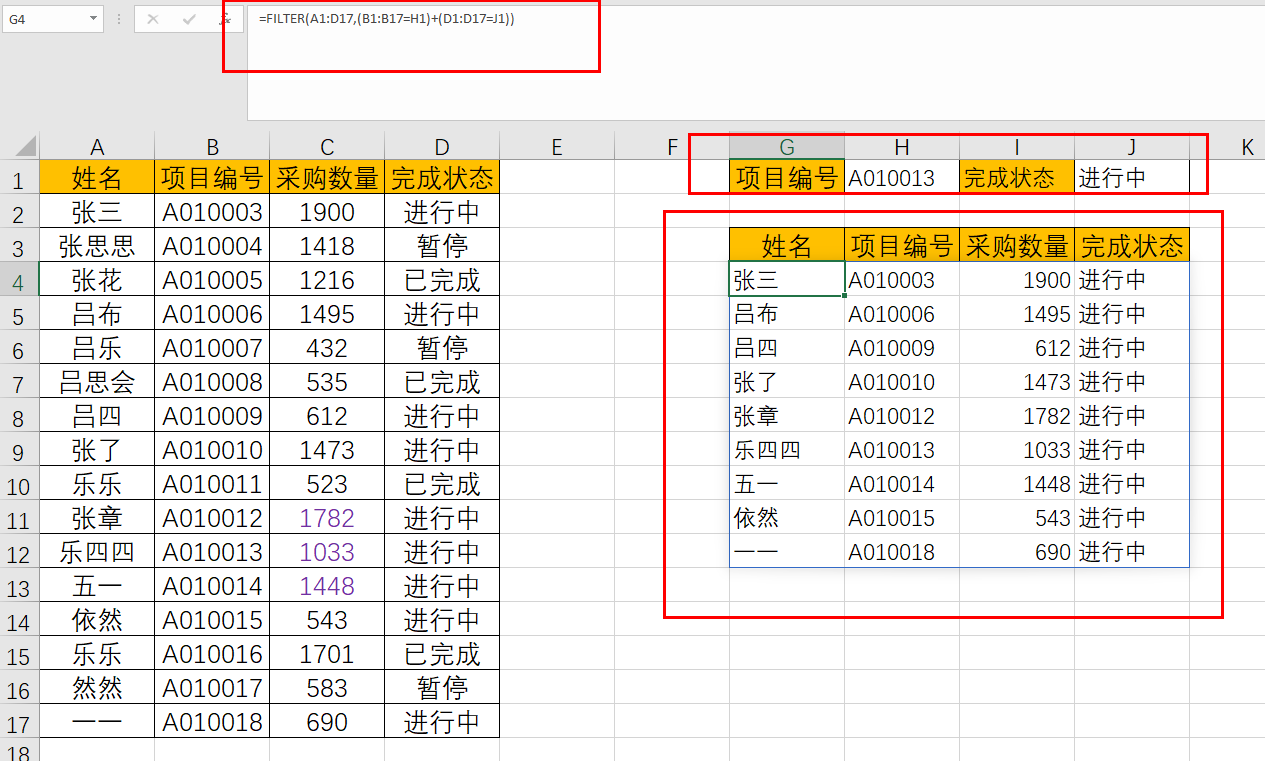Screen dimensions: 1265x761
Task: Click result quantity 612 in column I
Action: click(x=1017, y=348)
